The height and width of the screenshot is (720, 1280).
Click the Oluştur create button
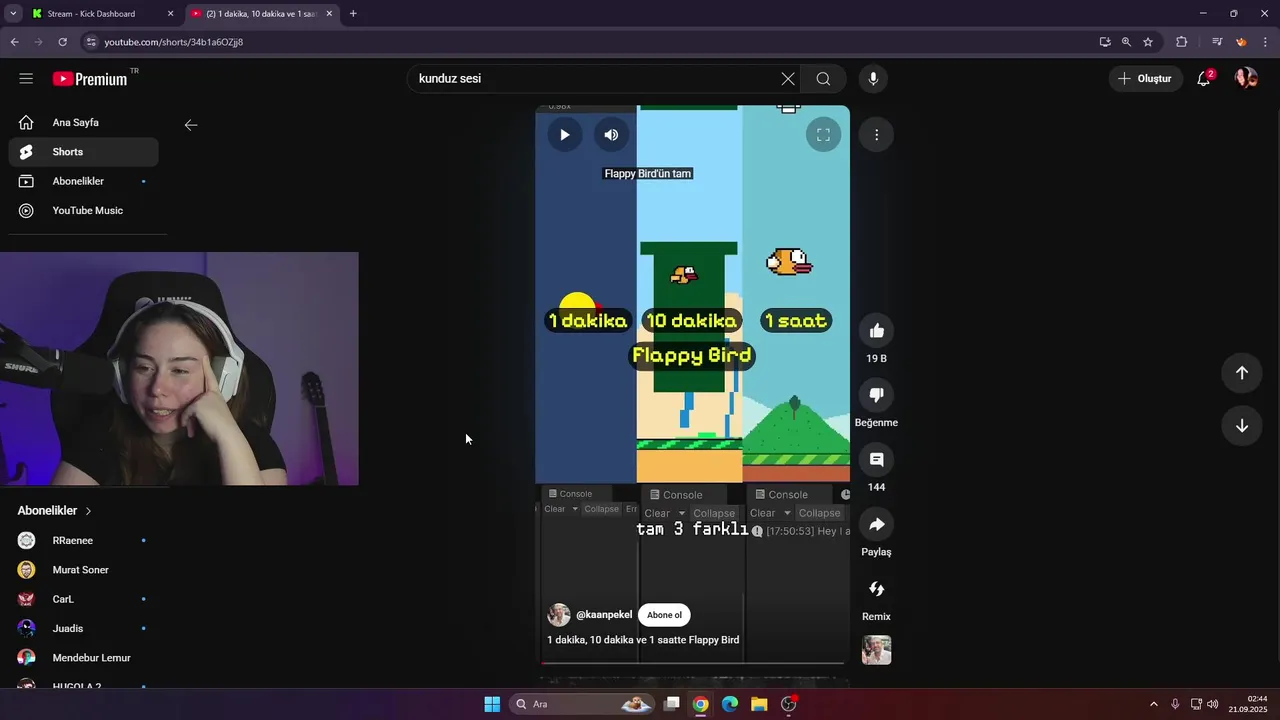(1145, 79)
